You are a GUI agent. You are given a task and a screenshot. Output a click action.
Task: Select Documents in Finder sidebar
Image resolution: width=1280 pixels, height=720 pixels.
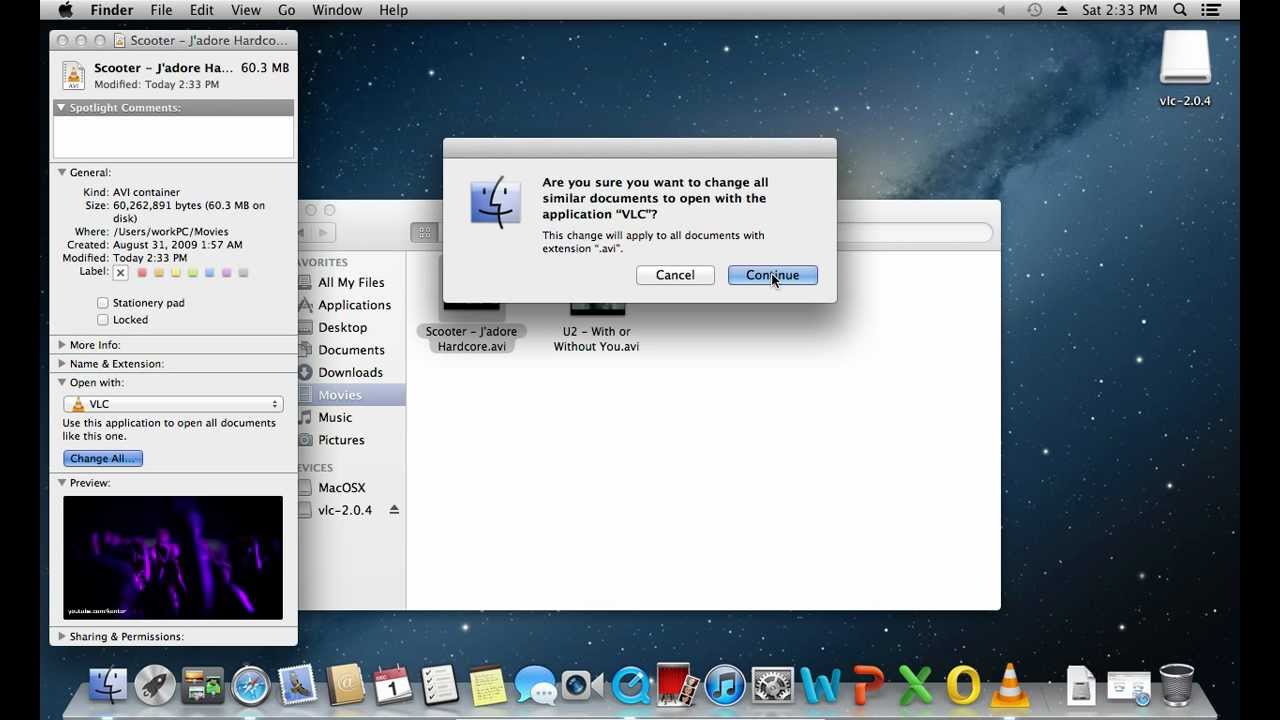coord(351,350)
